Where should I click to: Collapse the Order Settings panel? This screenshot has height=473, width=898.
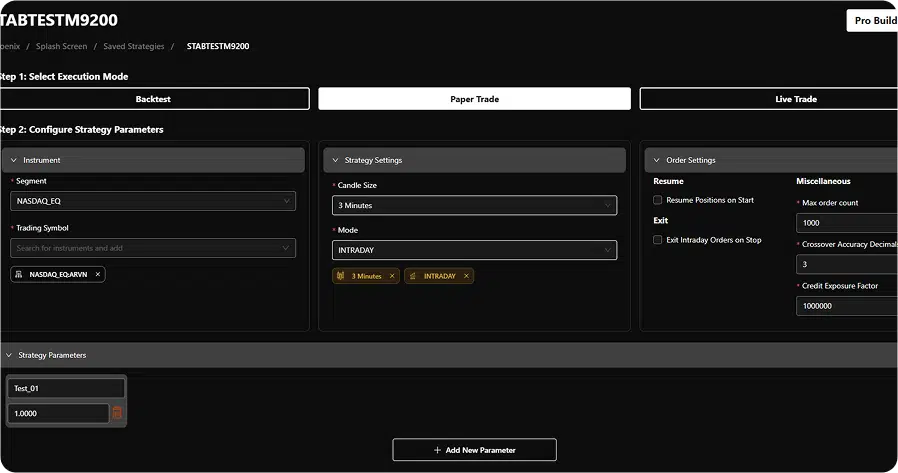click(x=656, y=160)
